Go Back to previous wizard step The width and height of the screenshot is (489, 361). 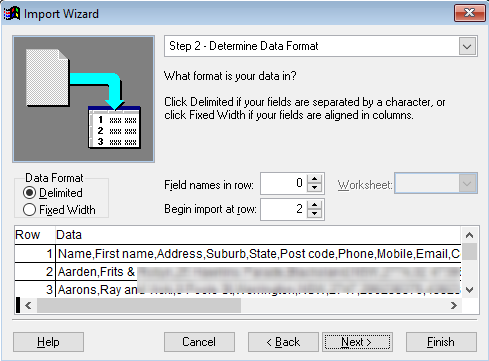283,342
